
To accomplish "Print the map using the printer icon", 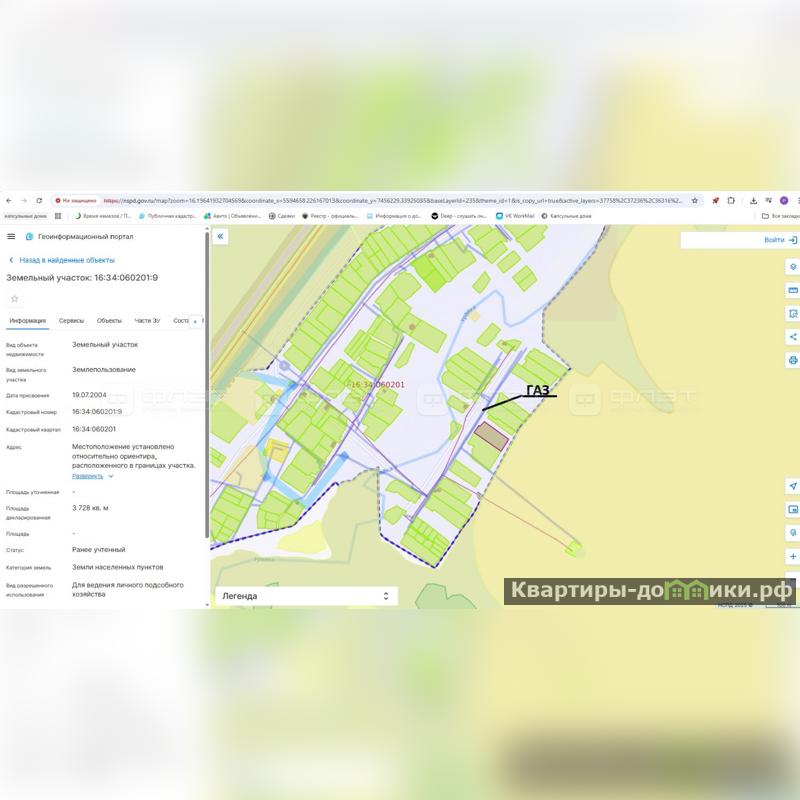I will pyautogui.click(x=792, y=360).
